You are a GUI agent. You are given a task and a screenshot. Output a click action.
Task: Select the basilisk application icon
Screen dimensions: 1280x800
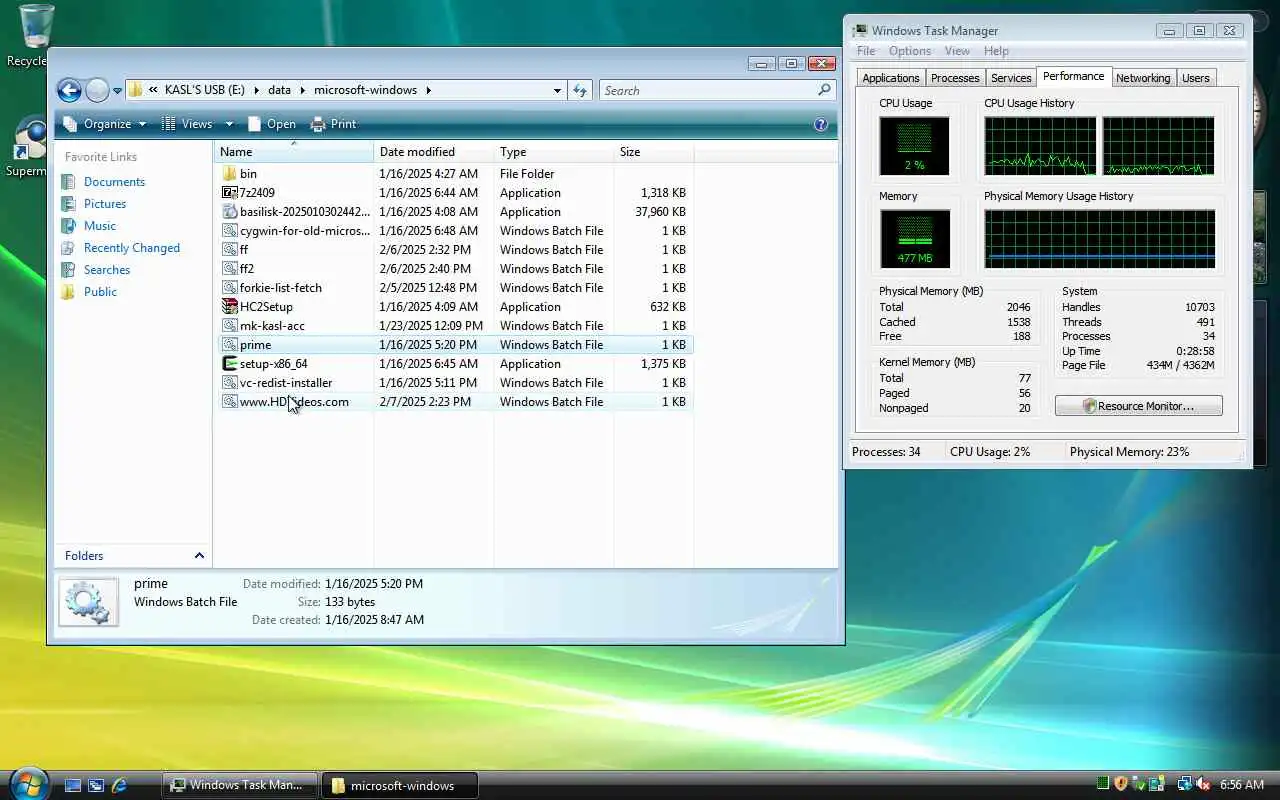click(x=229, y=212)
